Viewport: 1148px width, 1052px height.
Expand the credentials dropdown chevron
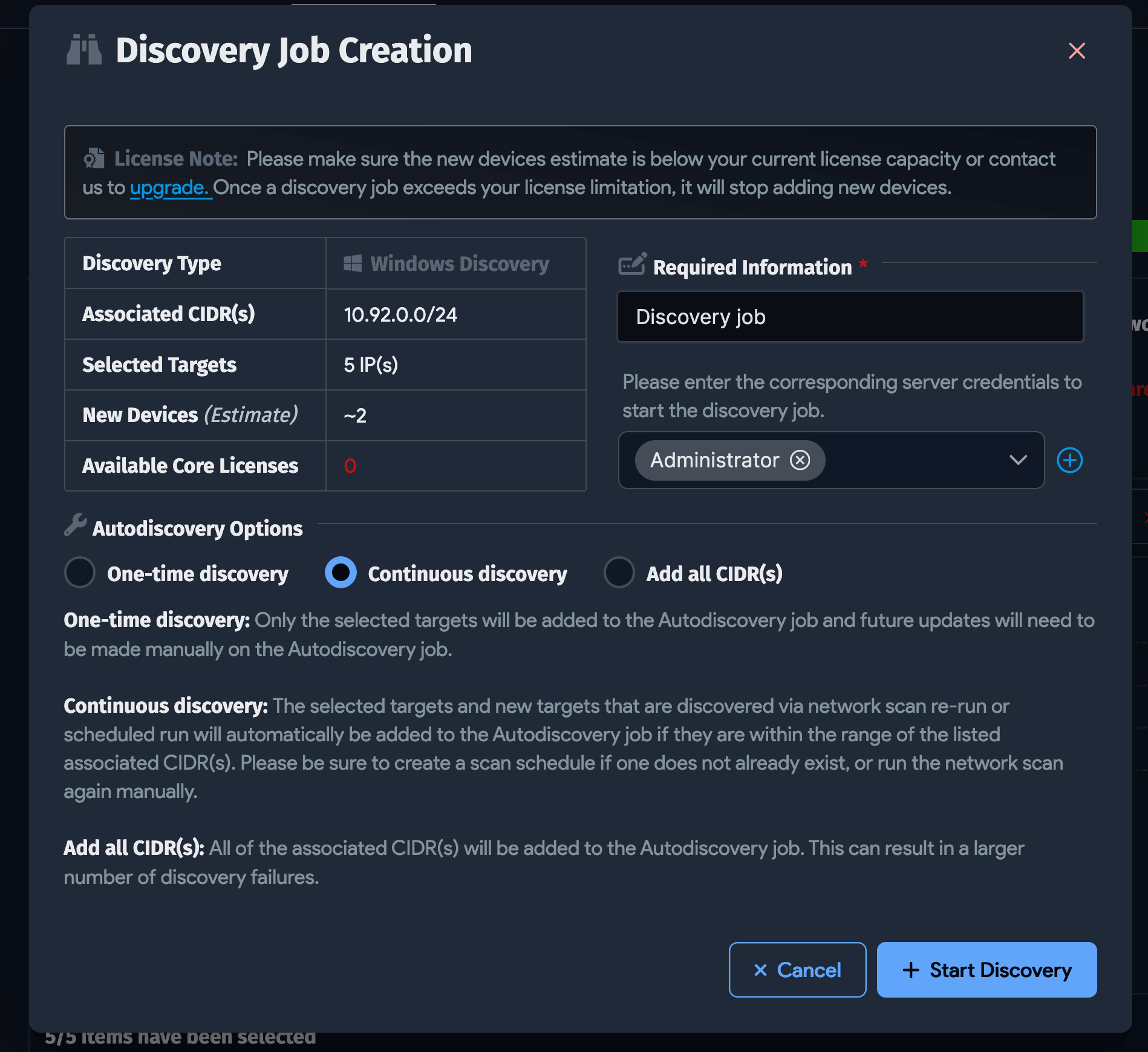(1019, 460)
